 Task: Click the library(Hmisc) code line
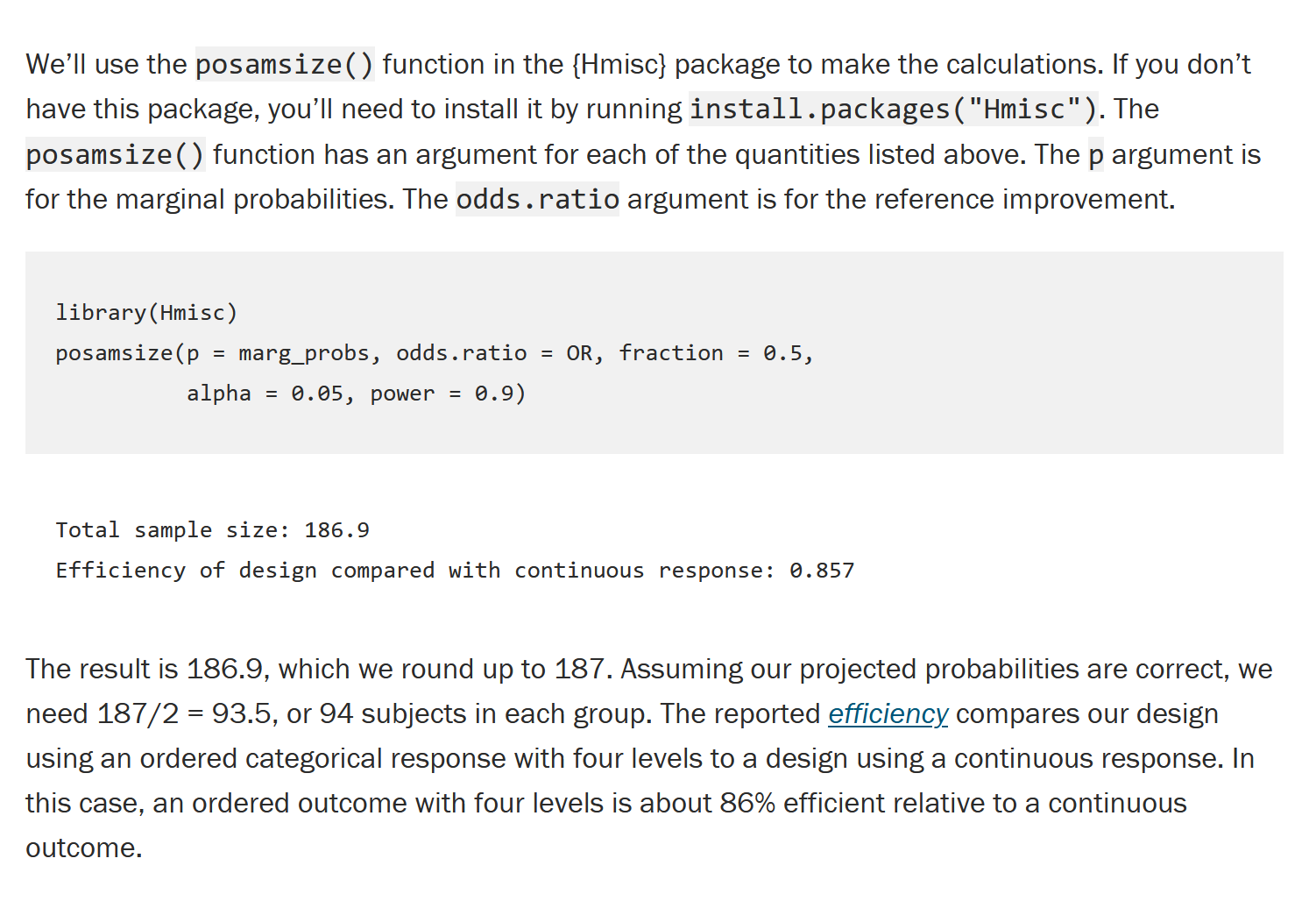[146, 313]
